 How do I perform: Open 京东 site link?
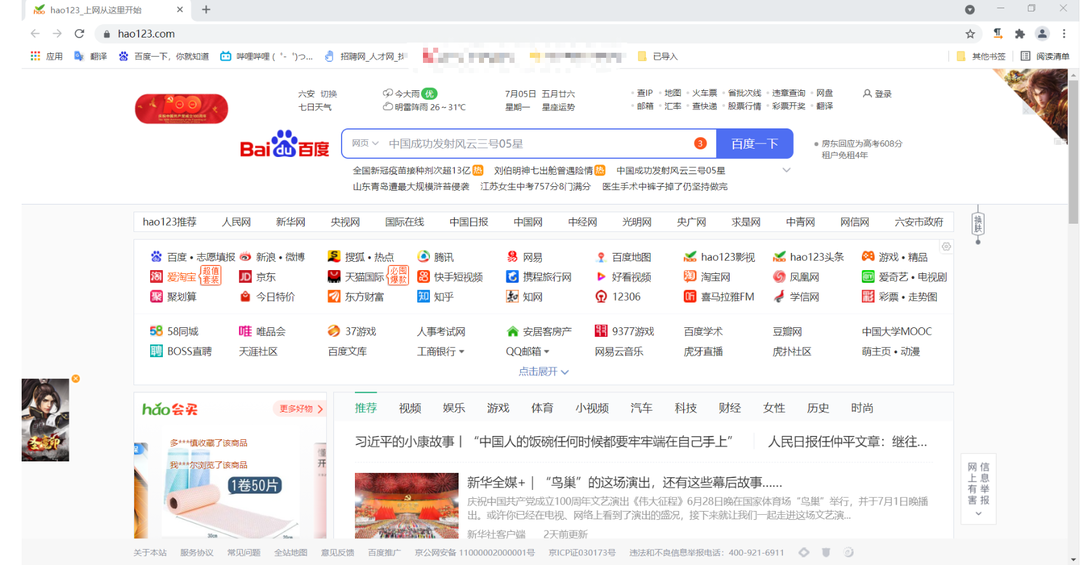(x=258, y=277)
